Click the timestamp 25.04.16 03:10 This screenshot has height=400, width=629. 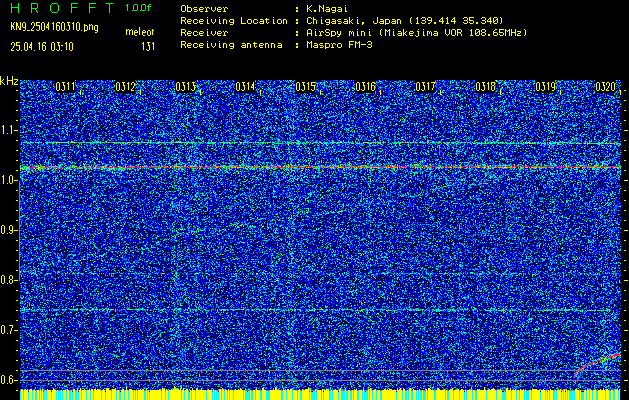coord(42,47)
